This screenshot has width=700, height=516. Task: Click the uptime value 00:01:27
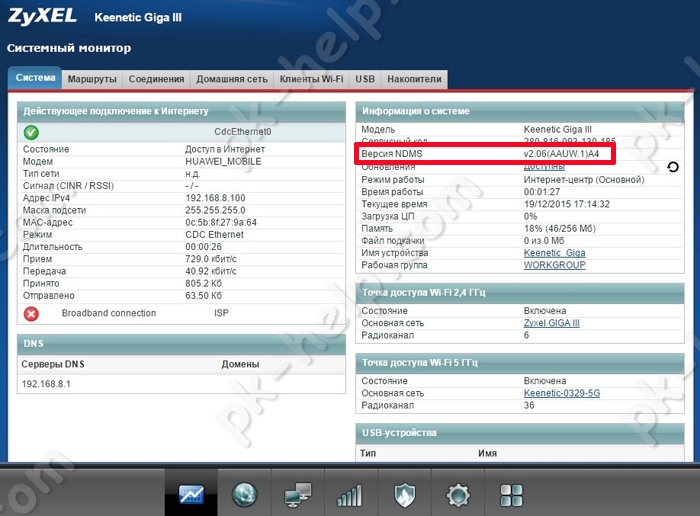point(542,192)
